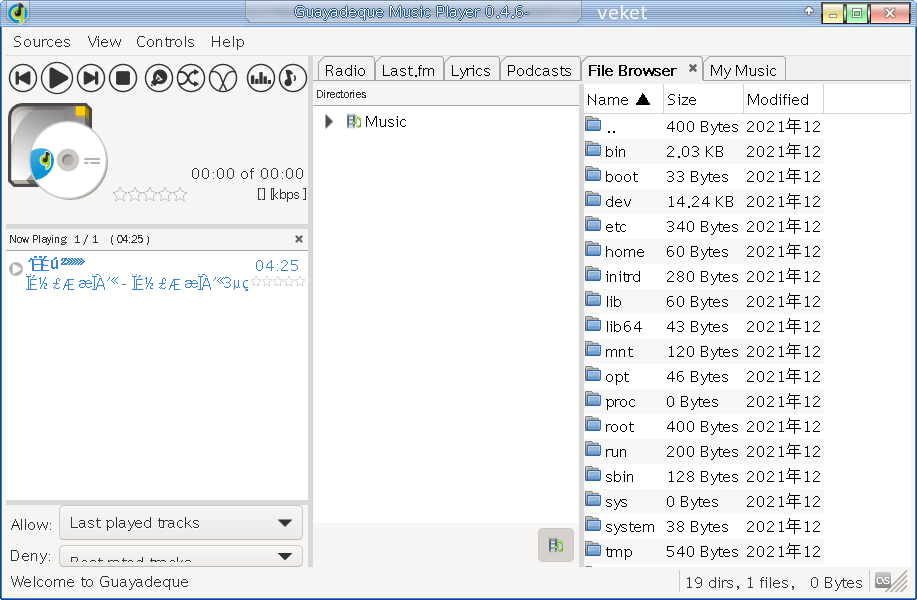Select the folder name 'run' in the file list

point(616,452)
